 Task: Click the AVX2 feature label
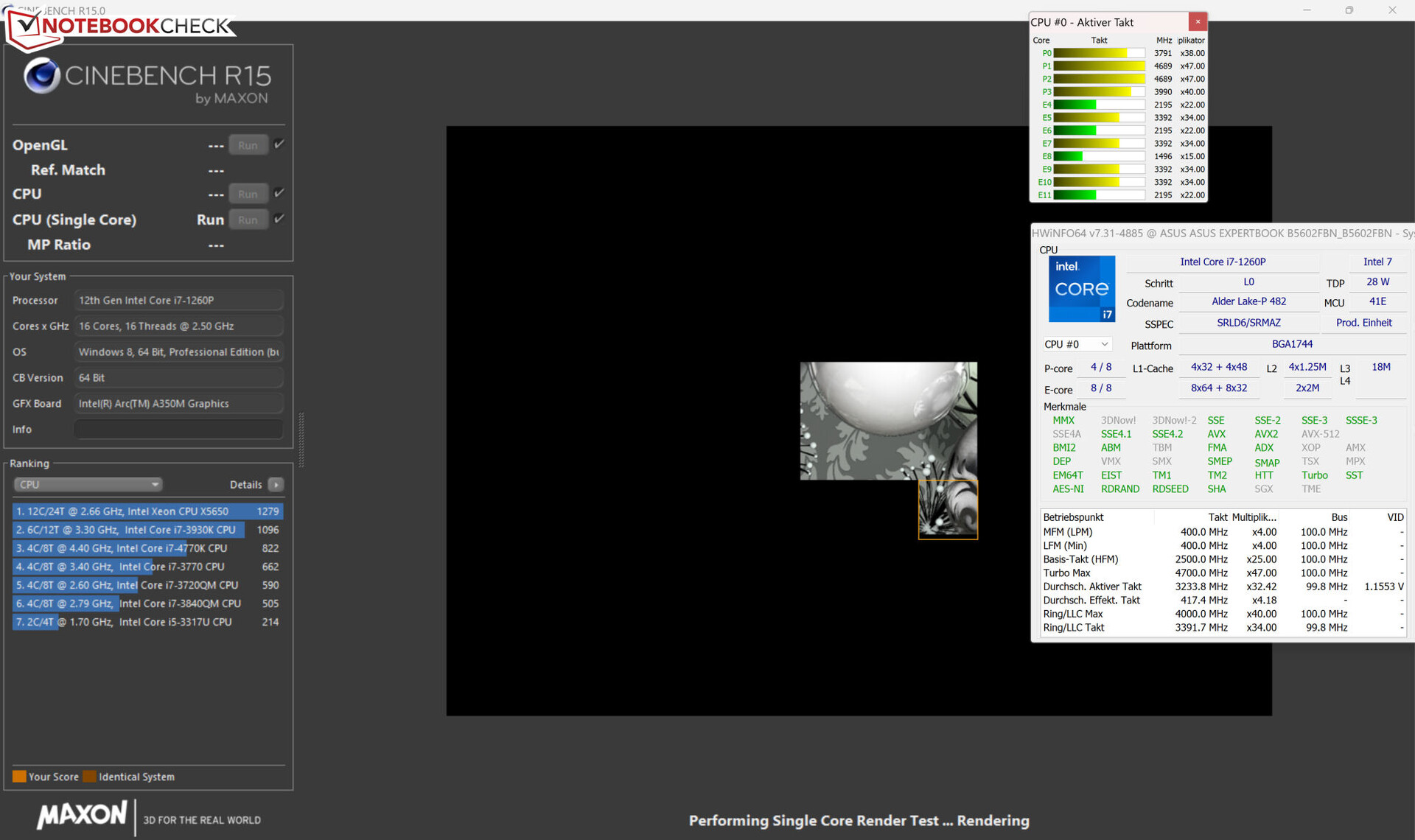pos(1266,434)
